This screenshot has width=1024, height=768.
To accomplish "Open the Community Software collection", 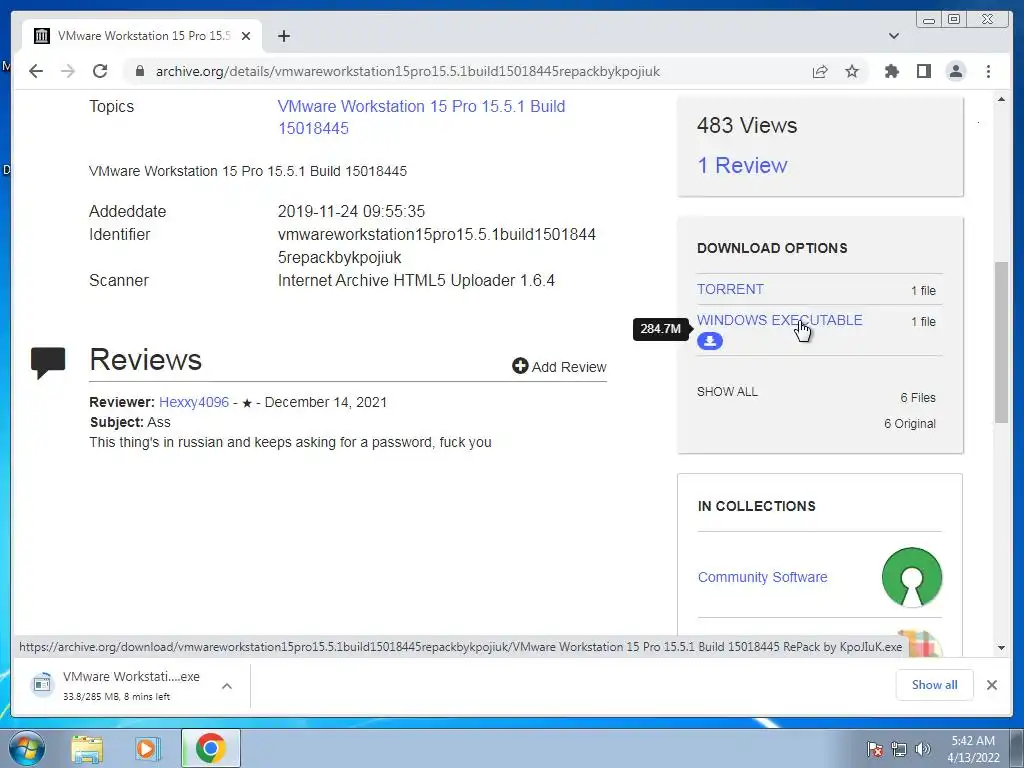I will 762,577.
